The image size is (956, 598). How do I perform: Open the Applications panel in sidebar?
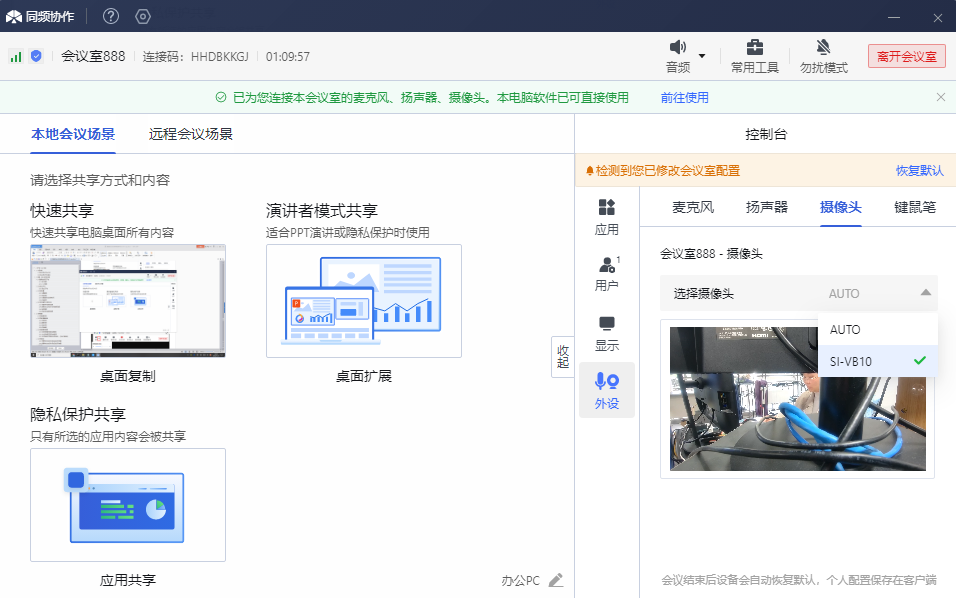(607, 216)
